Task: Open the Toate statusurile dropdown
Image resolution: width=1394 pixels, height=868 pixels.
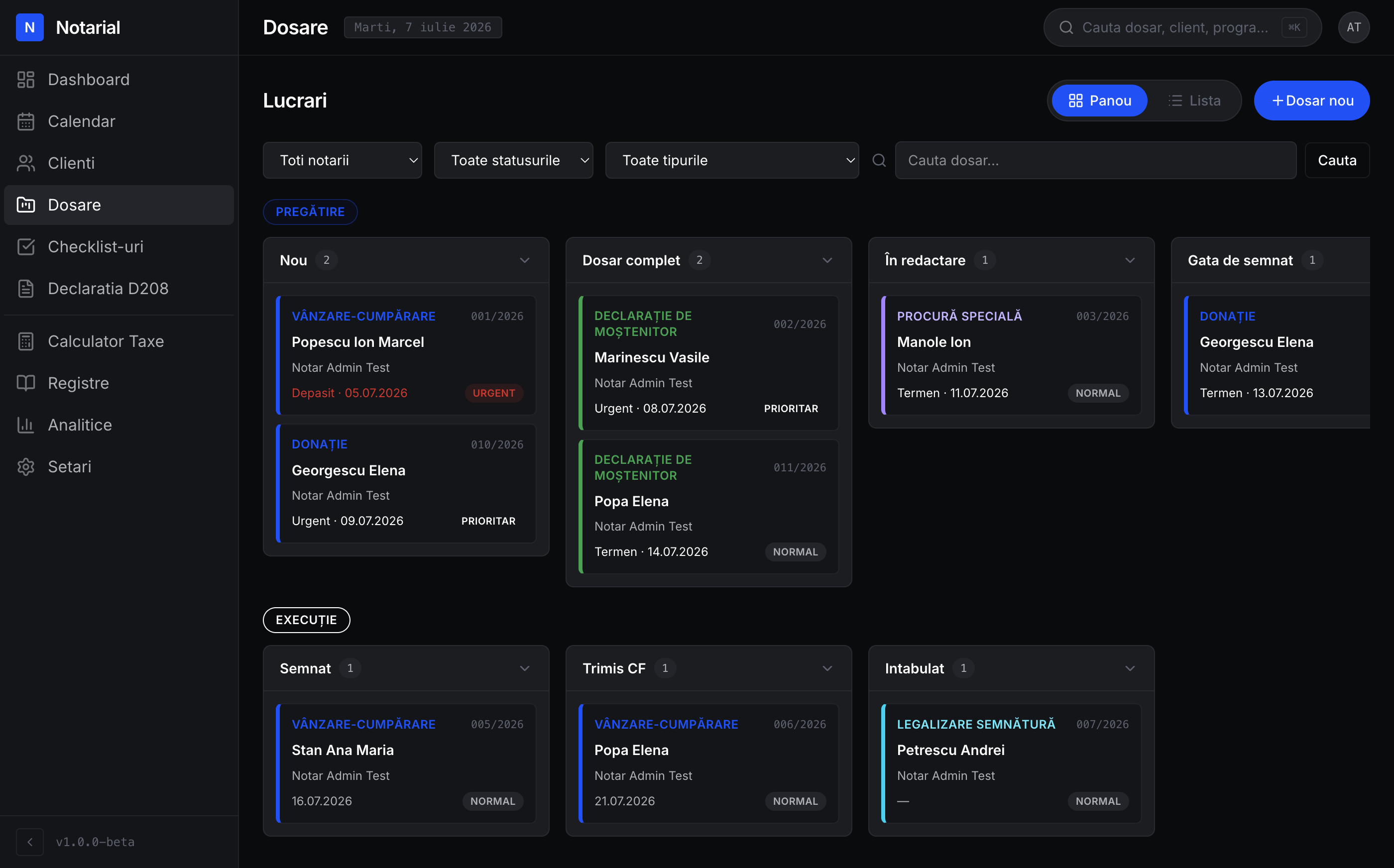Action: [x=513, y=160]
